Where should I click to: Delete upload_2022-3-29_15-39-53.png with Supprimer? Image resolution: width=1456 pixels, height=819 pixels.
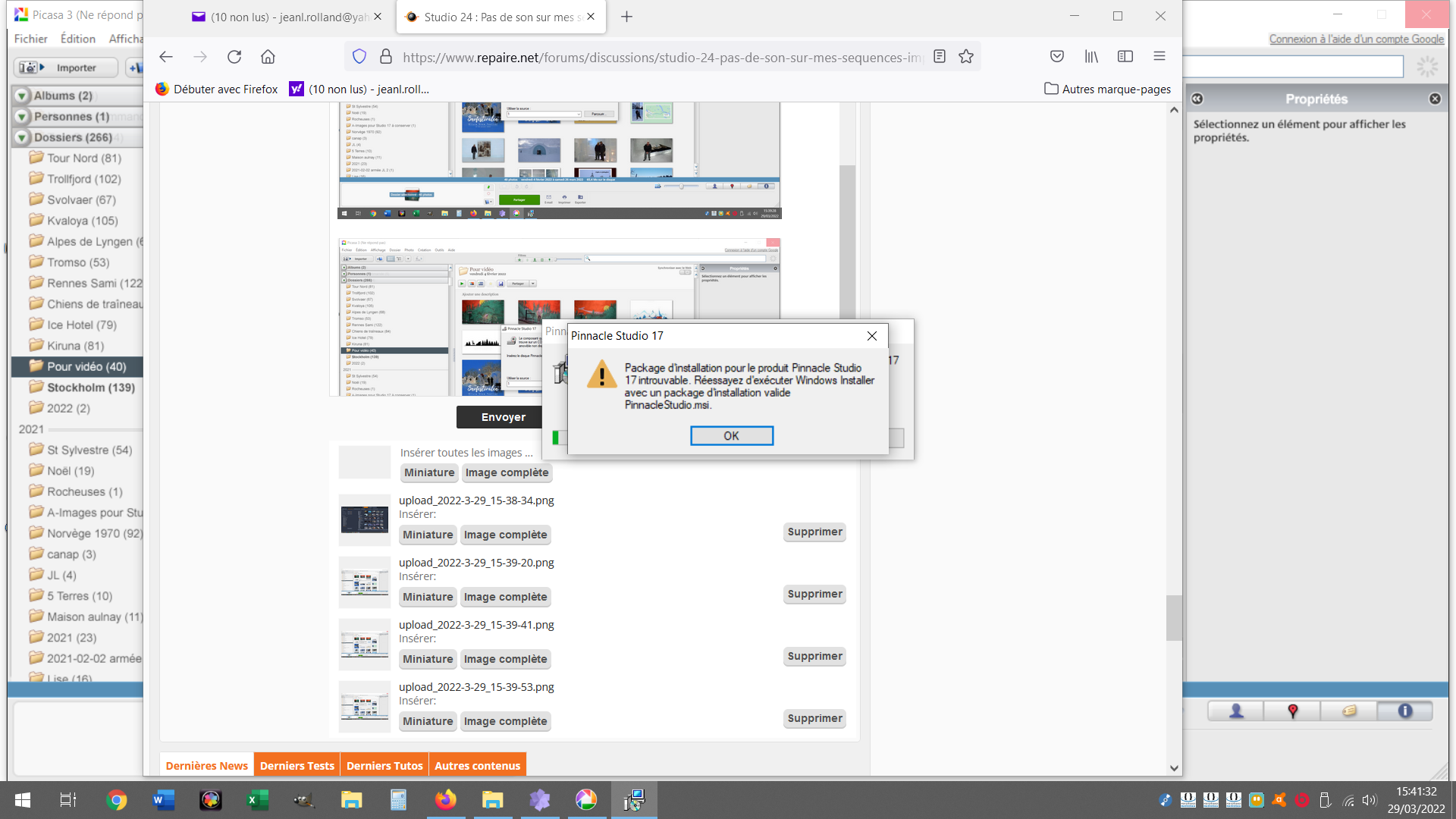pyautogui.click(x=814, y=718)
